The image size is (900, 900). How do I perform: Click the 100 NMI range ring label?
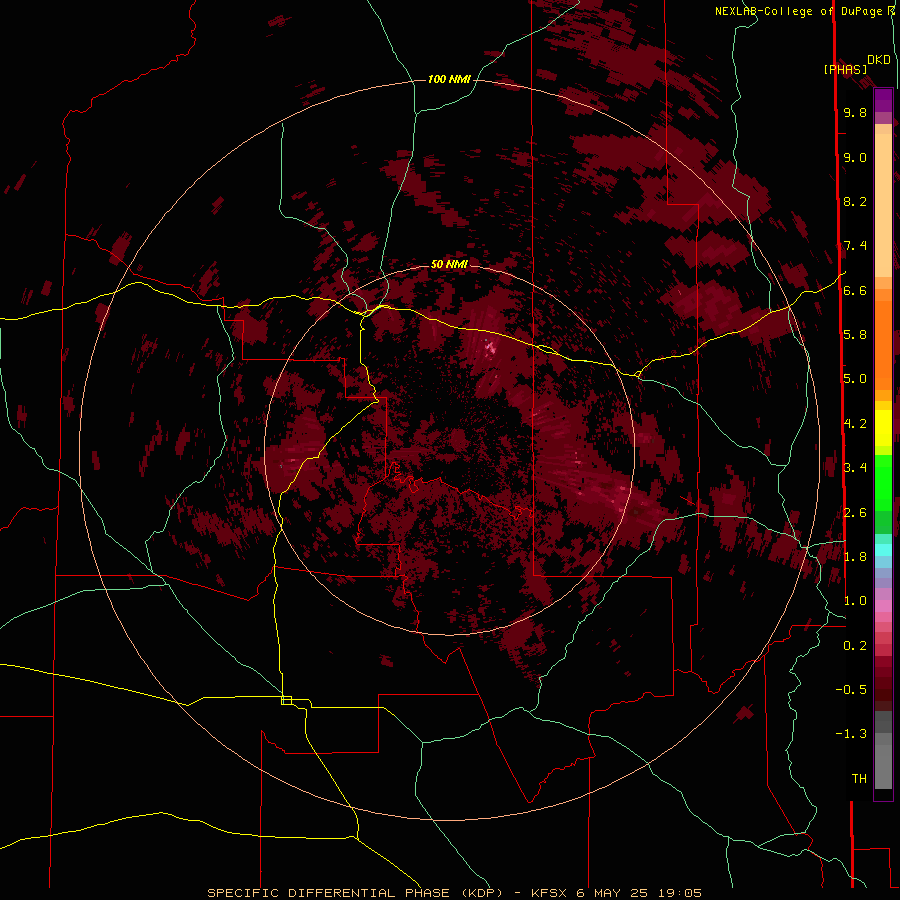[x=449, y=79]
